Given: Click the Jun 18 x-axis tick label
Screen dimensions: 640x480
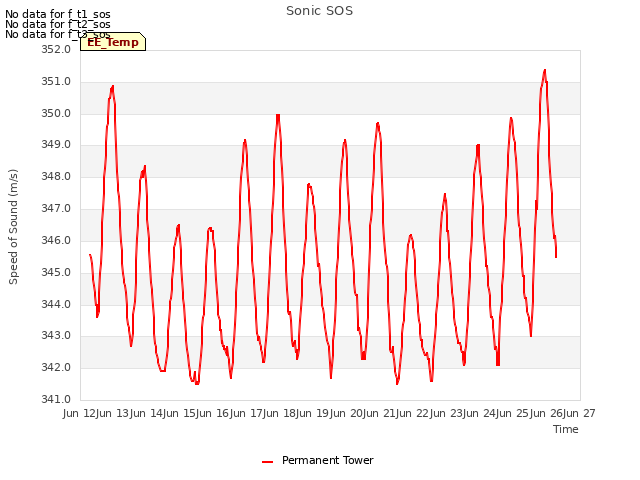Looking at the screenshot, I should click(280, 413).
